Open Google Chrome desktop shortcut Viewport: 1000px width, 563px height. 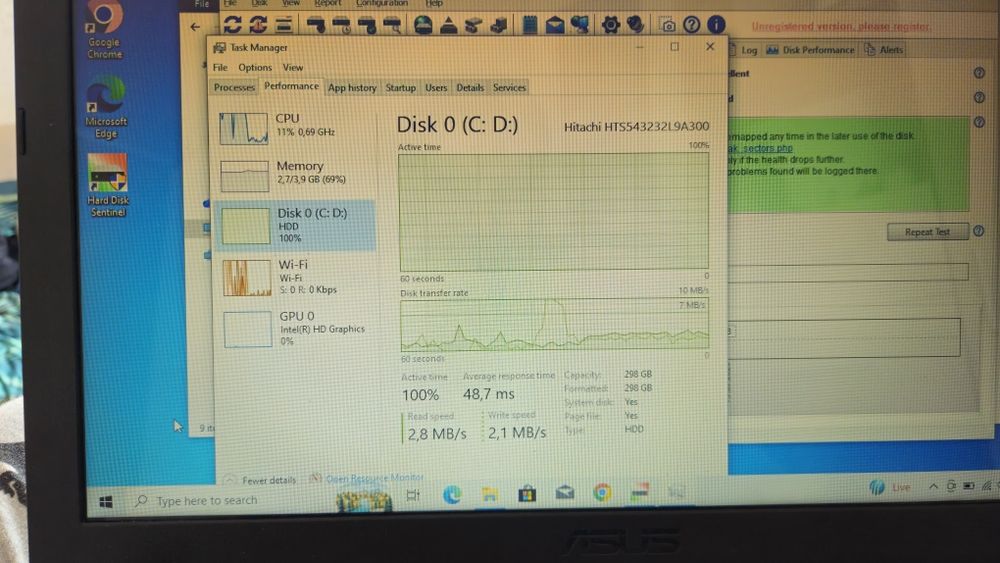click(105, 31)
